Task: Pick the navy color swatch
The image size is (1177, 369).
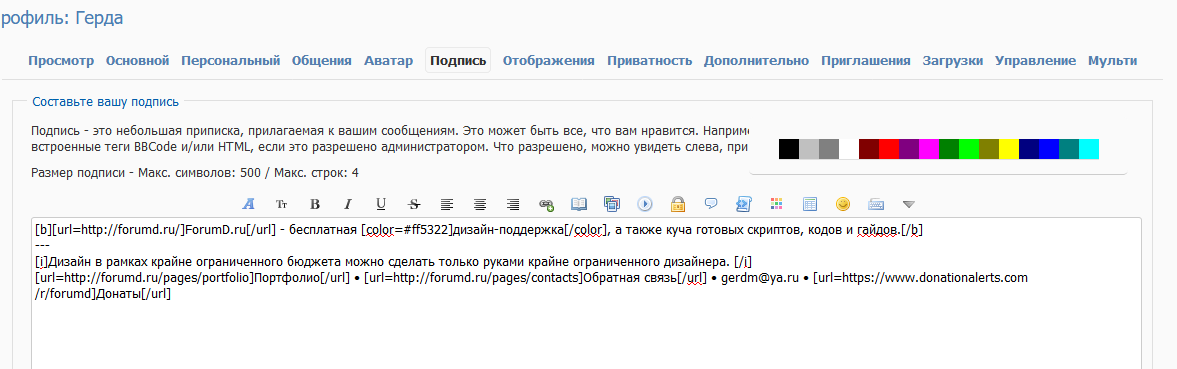Action: pyautogui.click(x=1029, y=148)
